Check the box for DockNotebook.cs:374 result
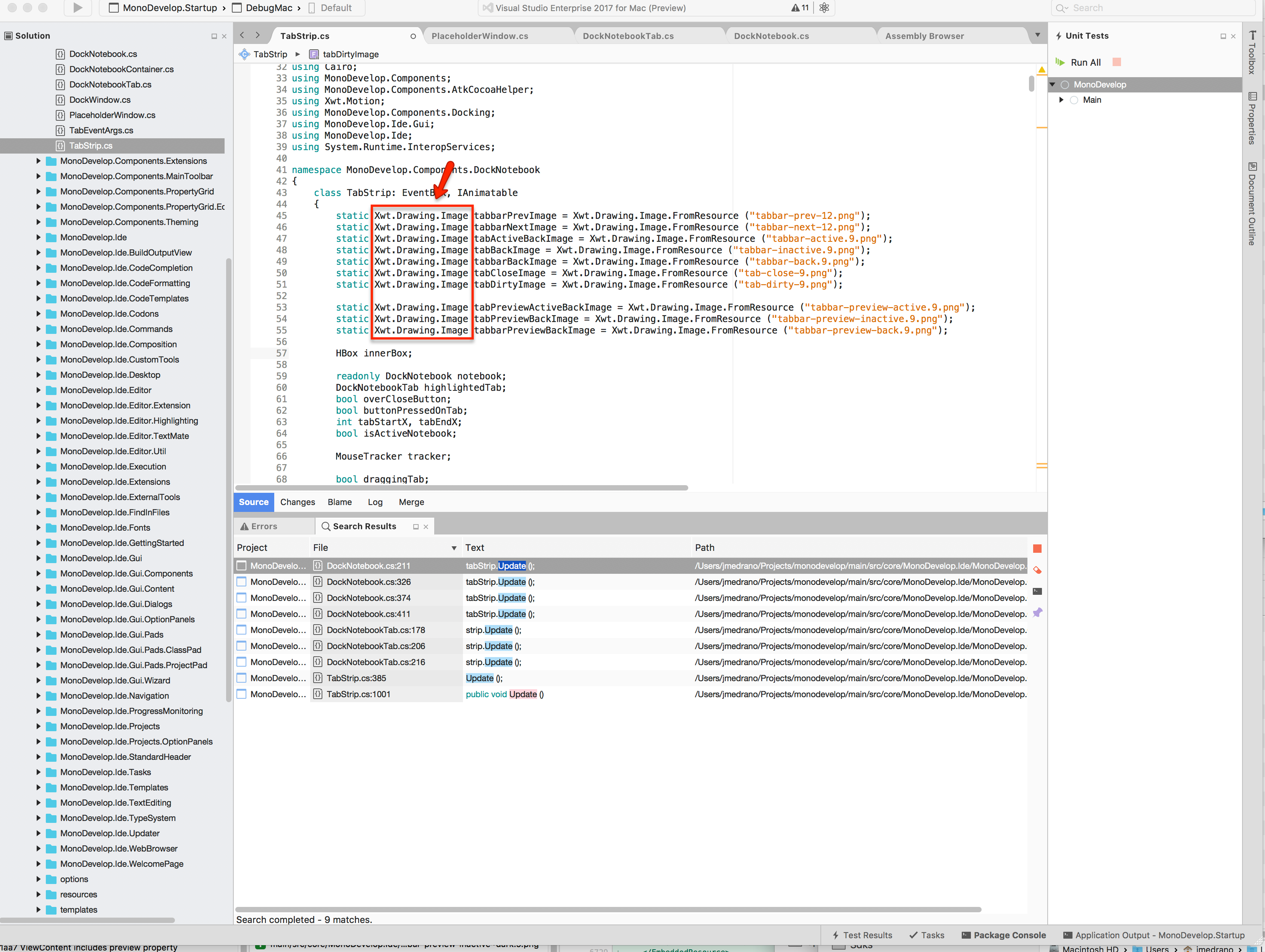 point(241,598)
